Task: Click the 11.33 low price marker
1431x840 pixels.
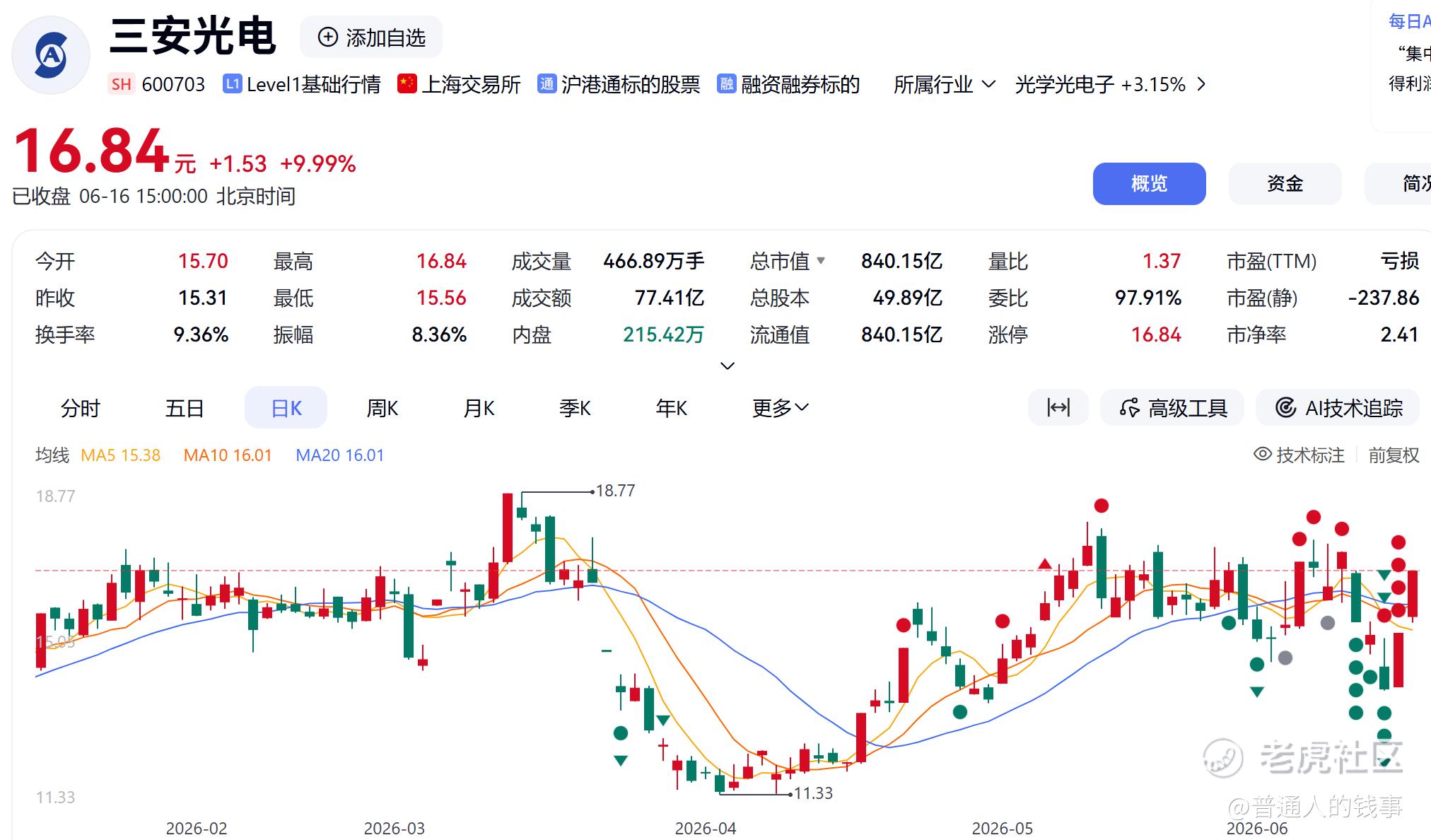Action: click(814, 793)
